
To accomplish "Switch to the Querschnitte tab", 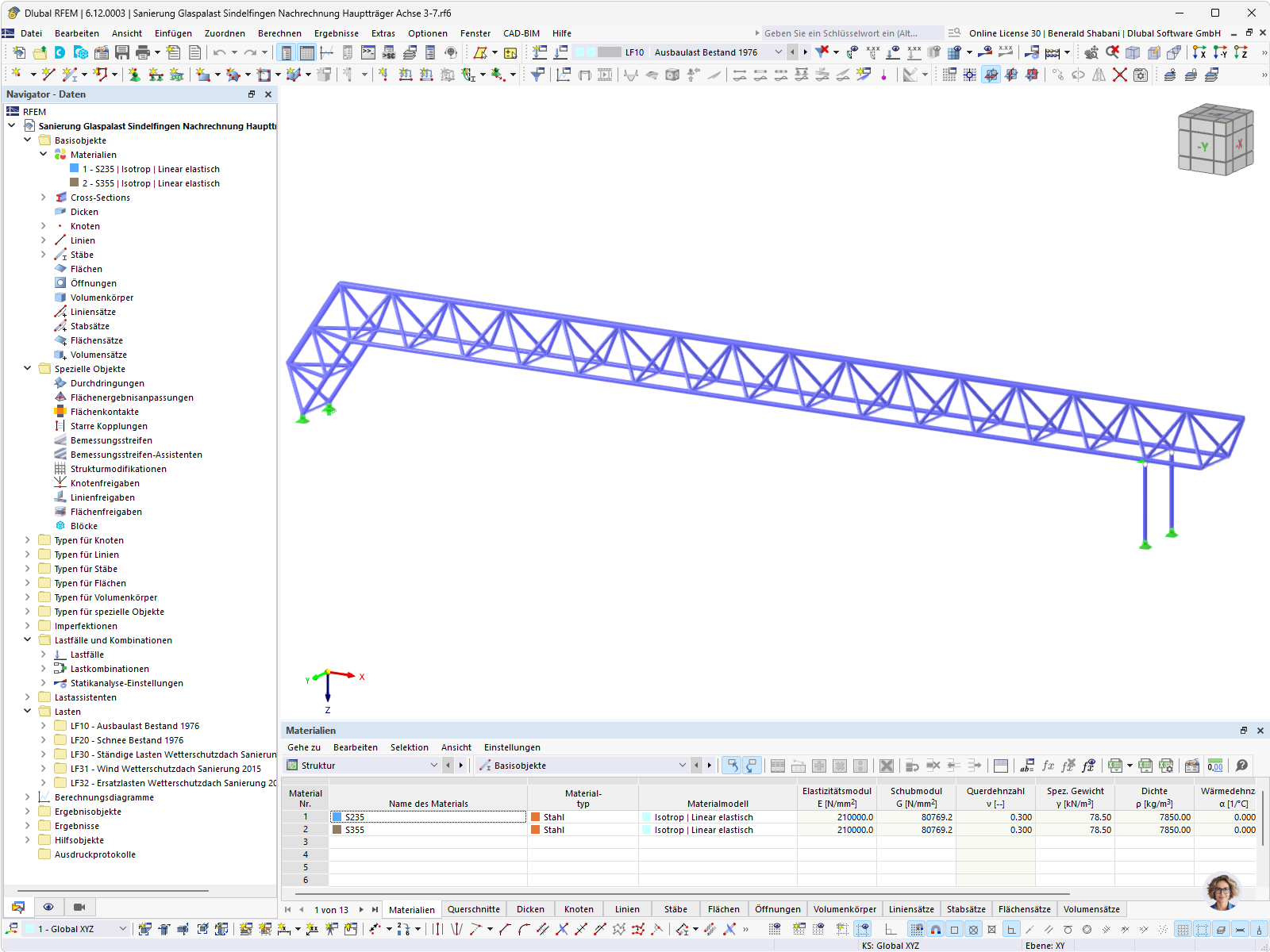I will click(474, 908).
